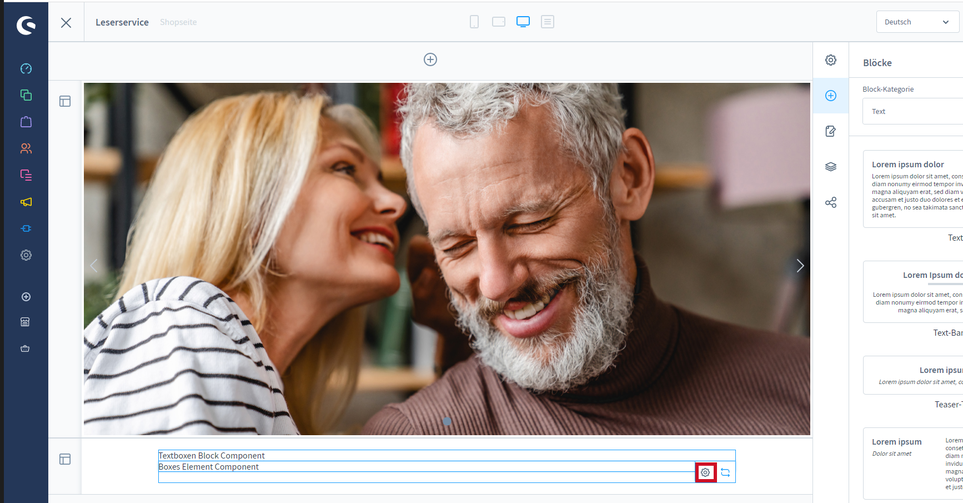This screenshot has height=503, width=963.
Task: Switch to mobile viewport preview
Action: click(474, 22)
